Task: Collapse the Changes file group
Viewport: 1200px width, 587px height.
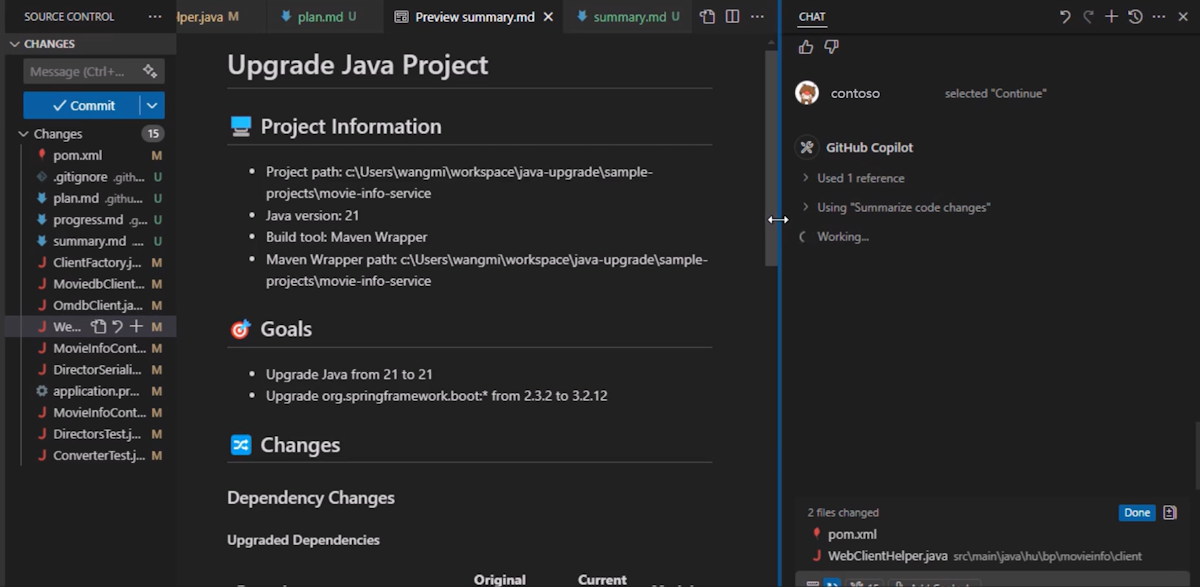Action: 24,134
